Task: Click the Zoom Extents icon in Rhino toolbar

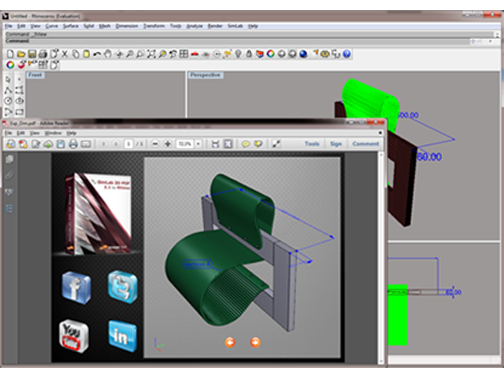Action: coord(151,54)
